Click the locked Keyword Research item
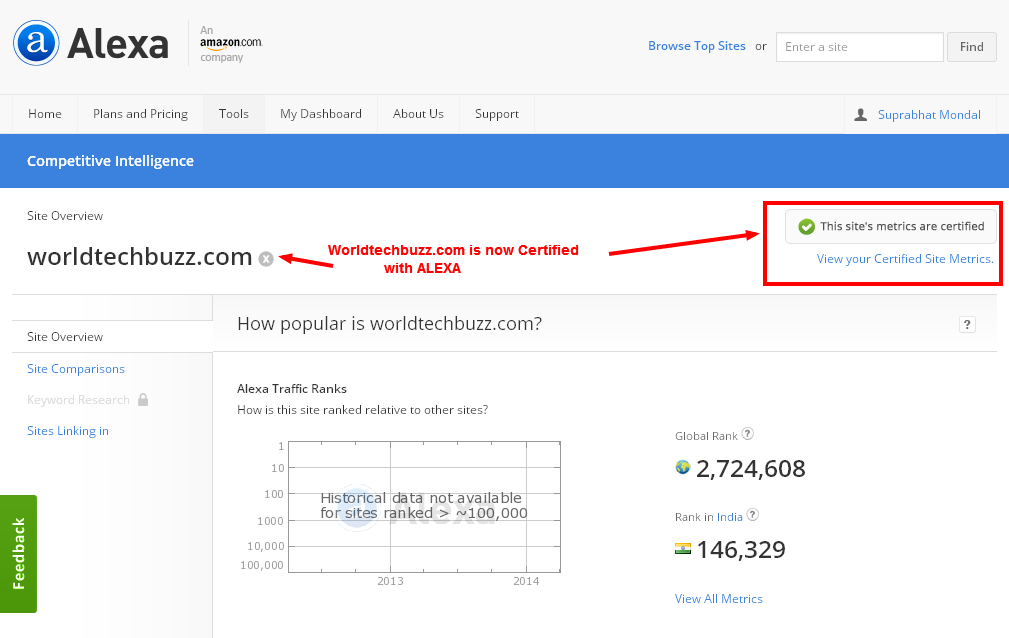 [79, 400]
